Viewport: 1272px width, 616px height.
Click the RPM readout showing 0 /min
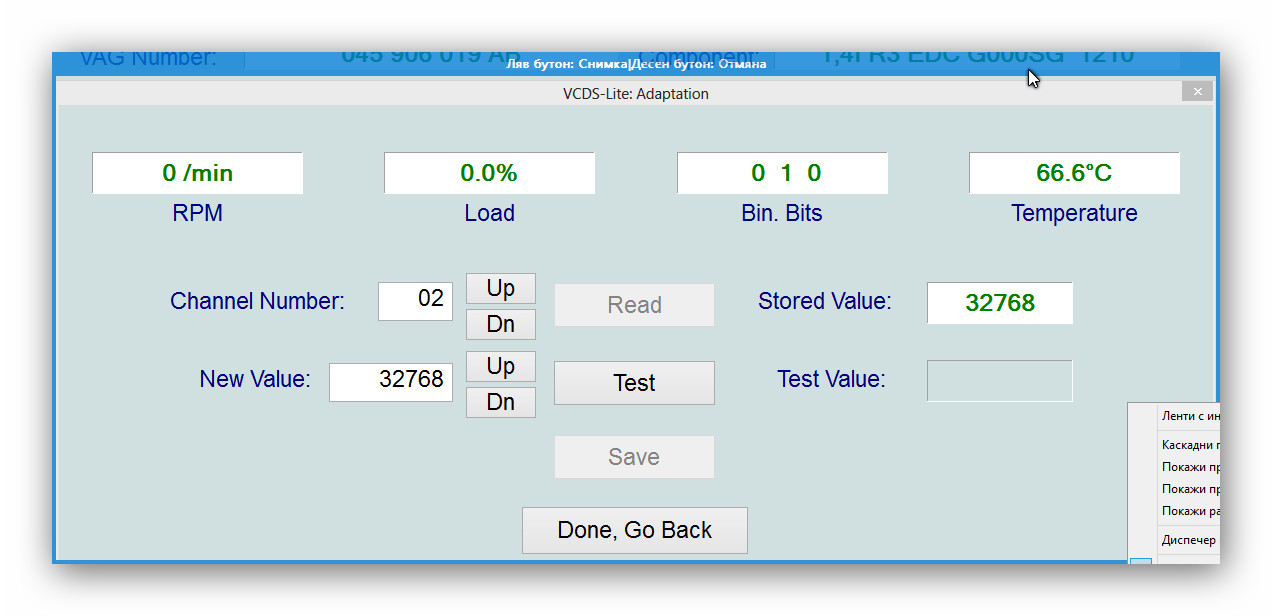coord(197,173)
